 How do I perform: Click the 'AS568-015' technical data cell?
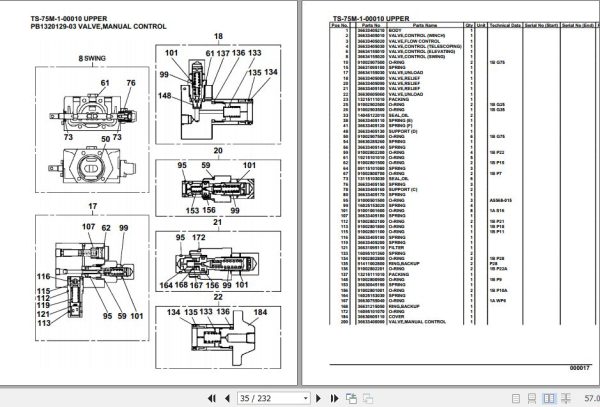[501, 200]
